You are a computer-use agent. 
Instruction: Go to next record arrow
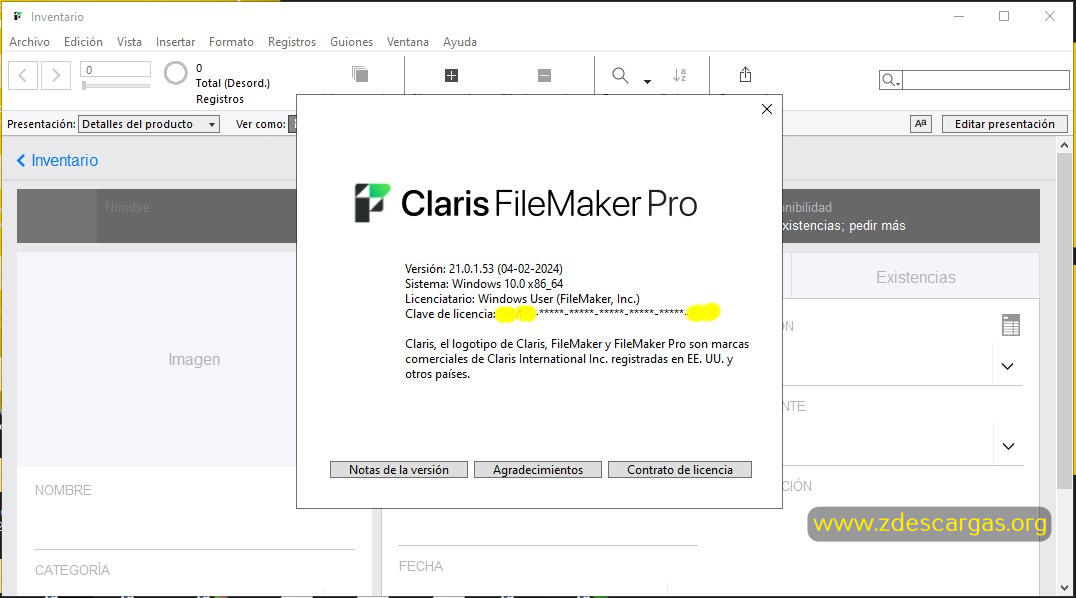[56, 75]
